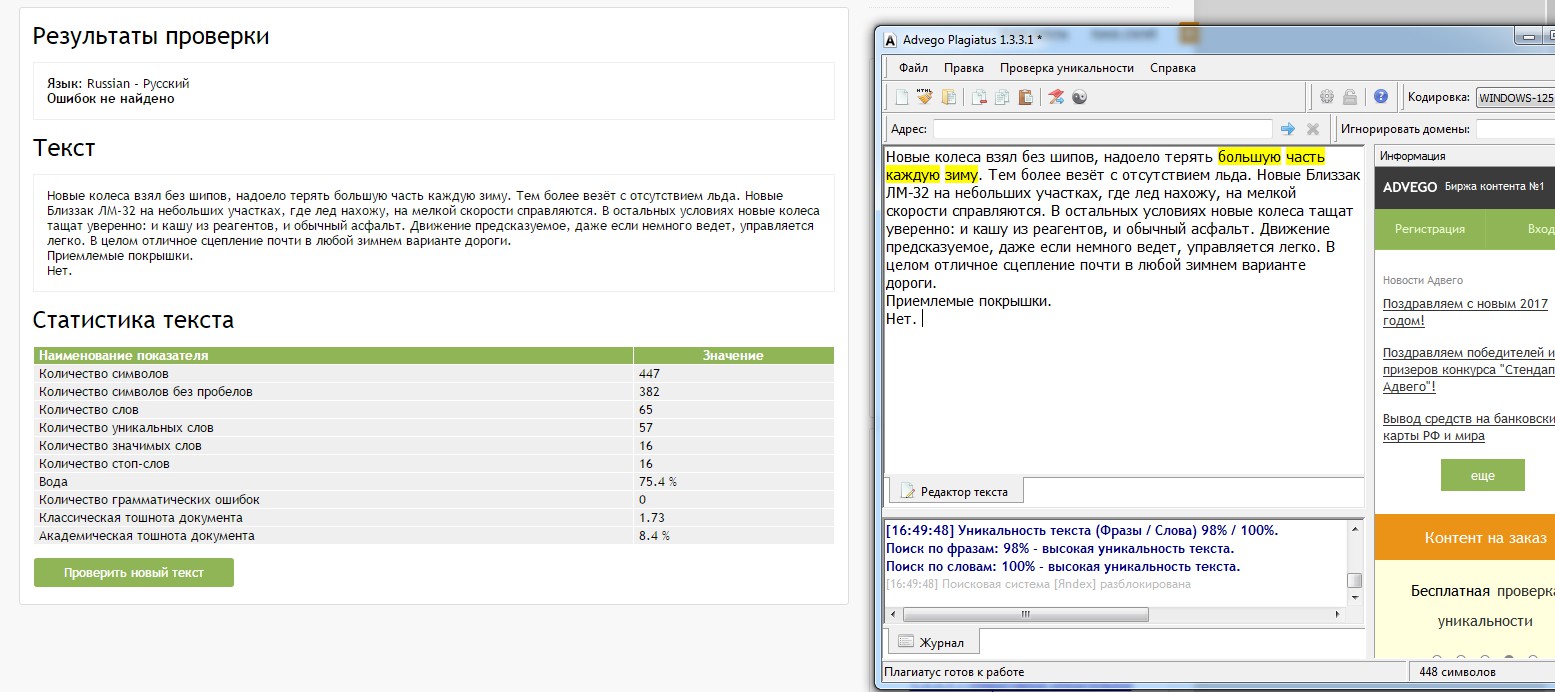
Task: Paste text using the clipboard icon
Action: (x=1025, y=97)
